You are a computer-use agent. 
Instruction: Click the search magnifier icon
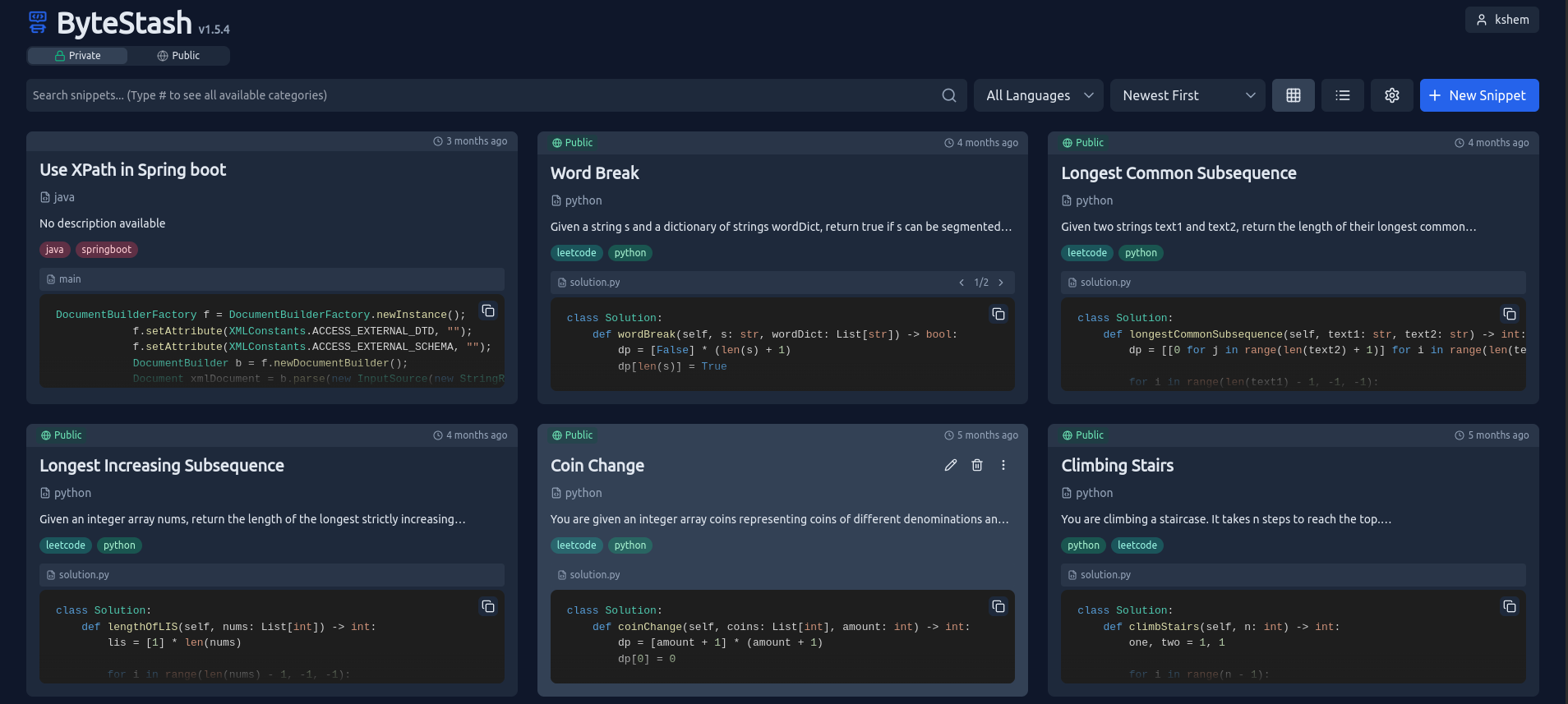(949, 95)
